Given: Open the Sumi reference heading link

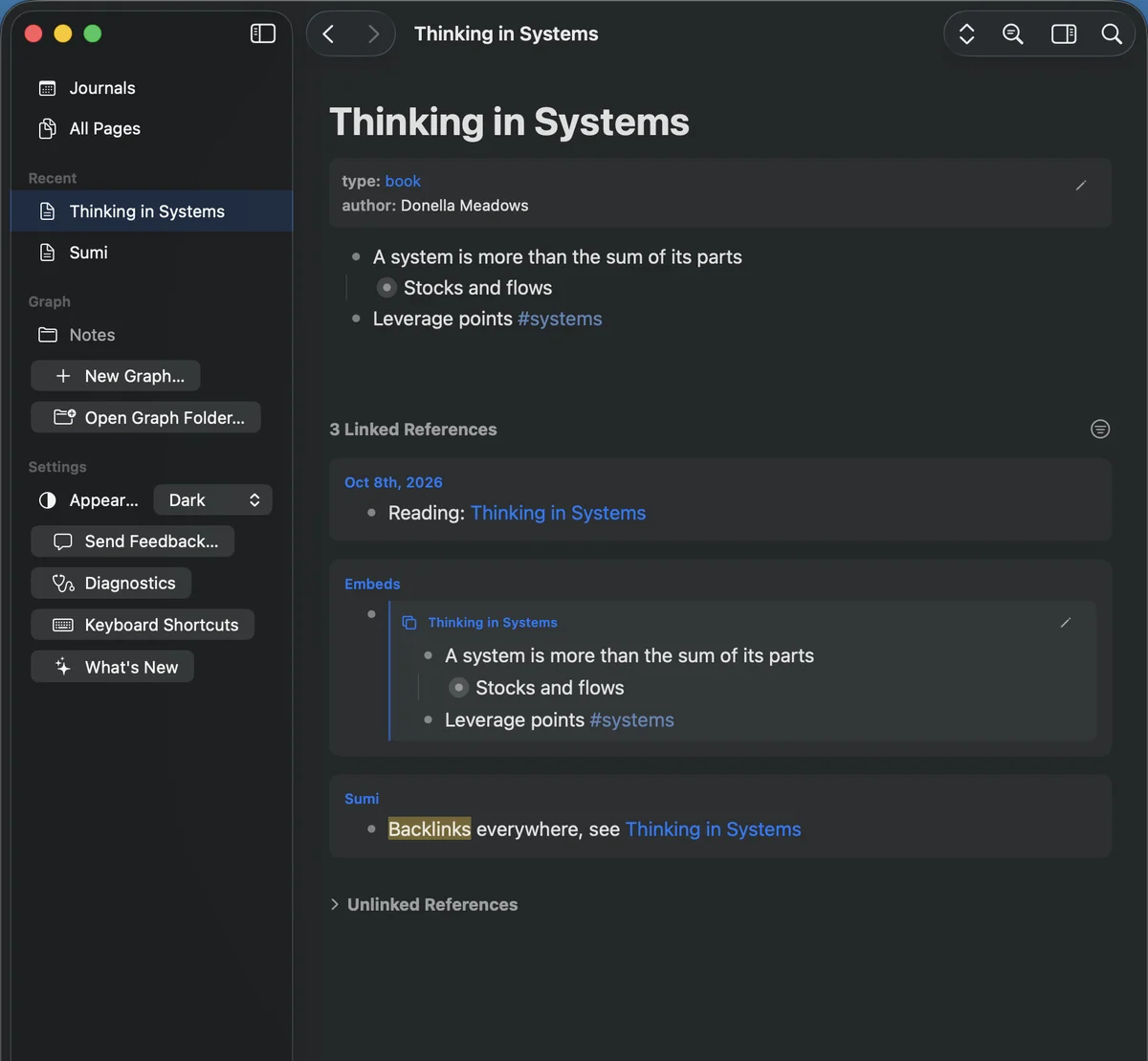Looking at the screenshot, I should pyautogui.click(x=362, y=798).
